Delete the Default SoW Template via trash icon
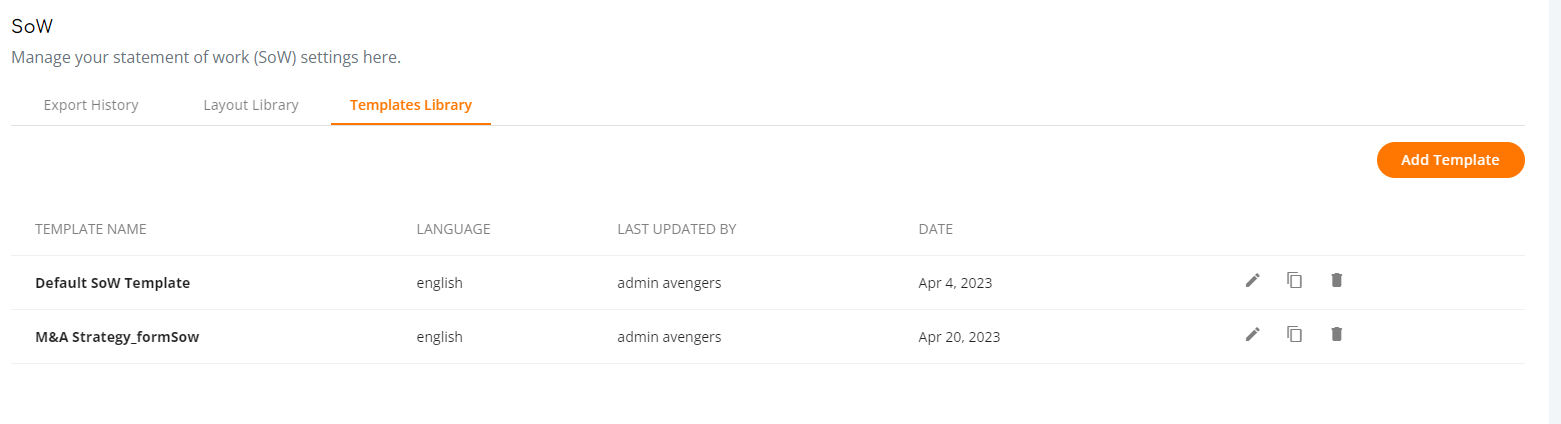The image size is (1561, 424). click(1336, 281)
